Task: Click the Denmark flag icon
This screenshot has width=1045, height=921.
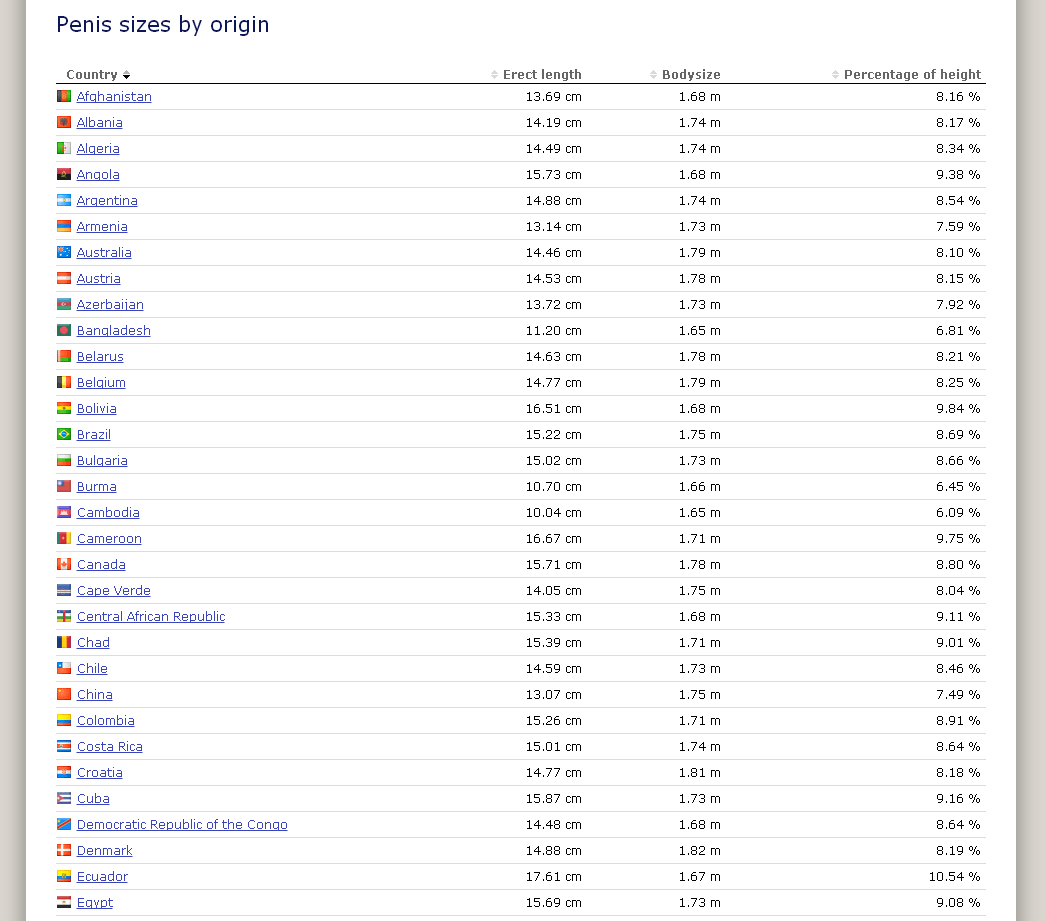Action: click(x=64, y=851)
